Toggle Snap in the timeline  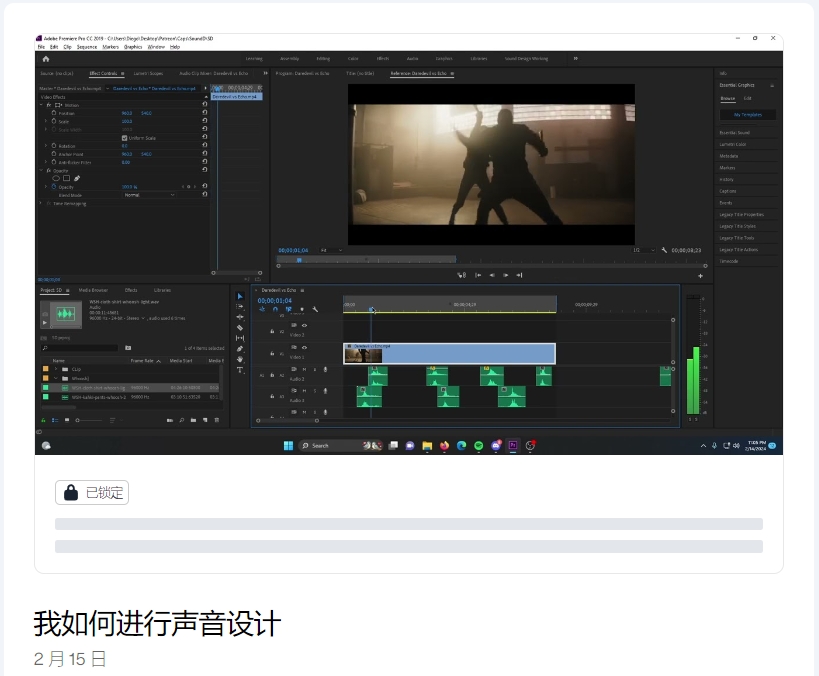(x=275, y=309)
